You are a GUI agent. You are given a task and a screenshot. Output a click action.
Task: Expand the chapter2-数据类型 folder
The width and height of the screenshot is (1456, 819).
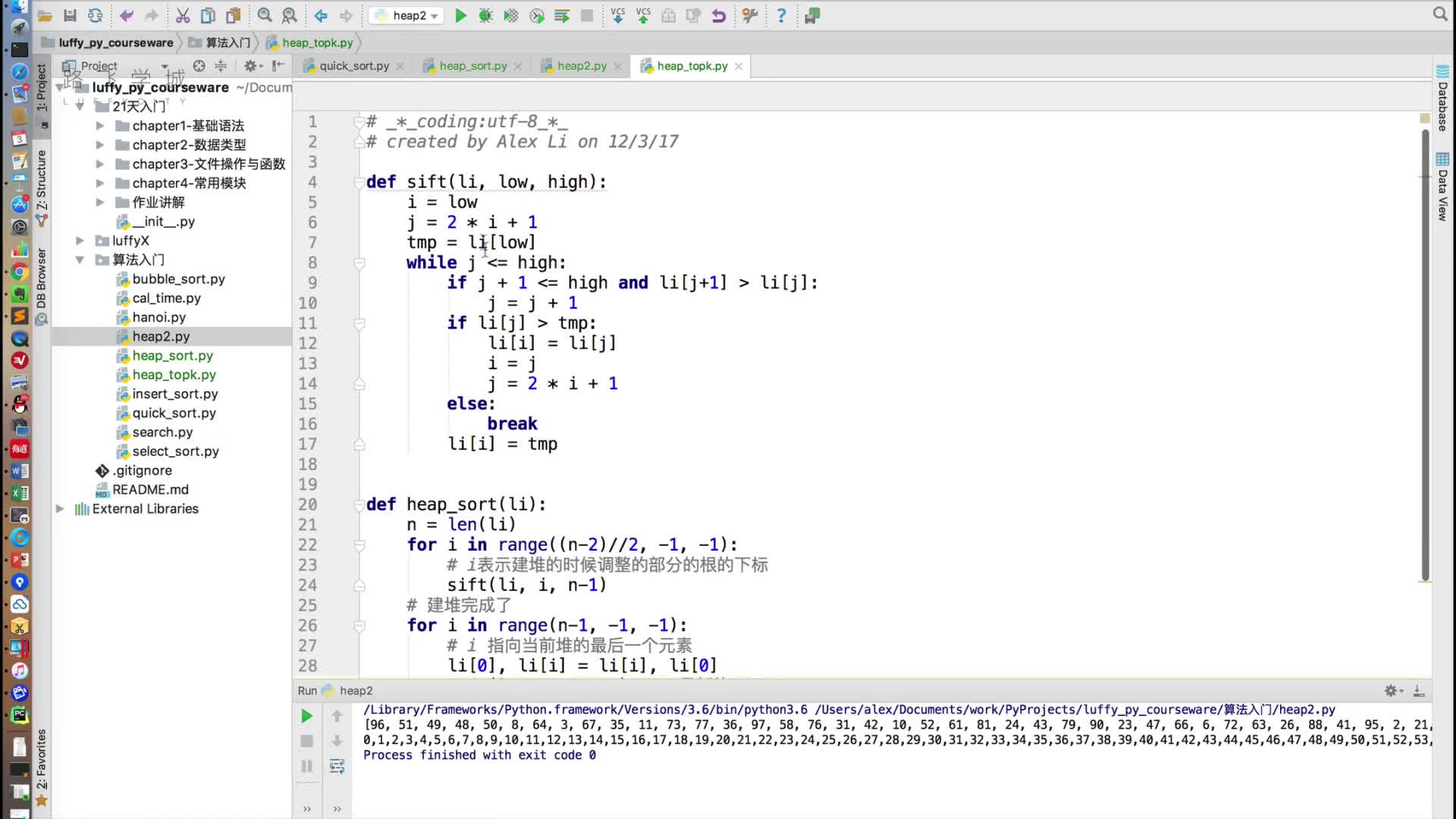(99, 145)
